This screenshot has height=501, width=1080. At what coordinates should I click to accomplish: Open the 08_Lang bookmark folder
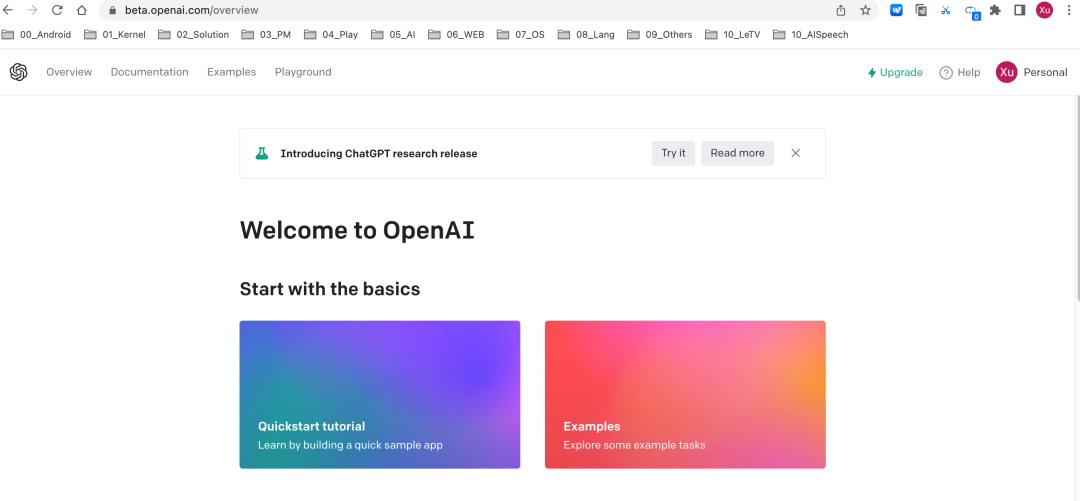(x=586, y=34)
